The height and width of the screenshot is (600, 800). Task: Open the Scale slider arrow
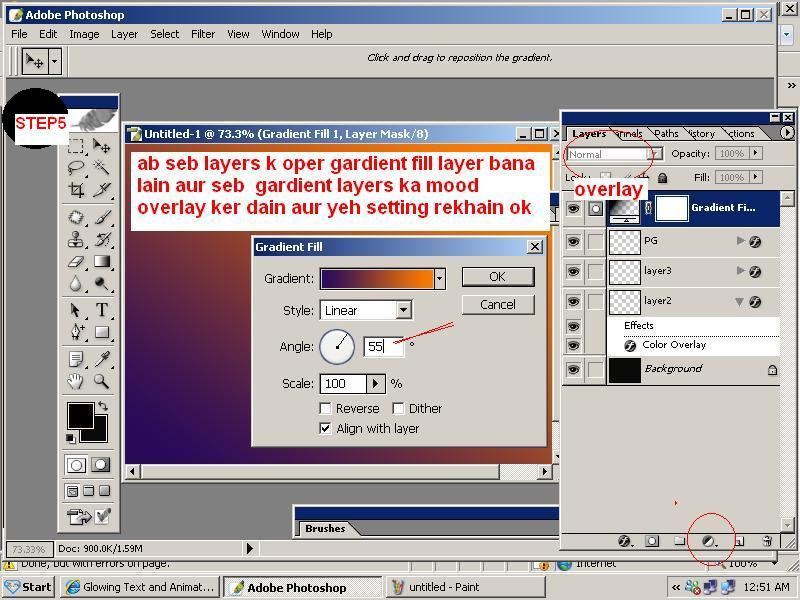pyautogui.click(x=376, y=383)
